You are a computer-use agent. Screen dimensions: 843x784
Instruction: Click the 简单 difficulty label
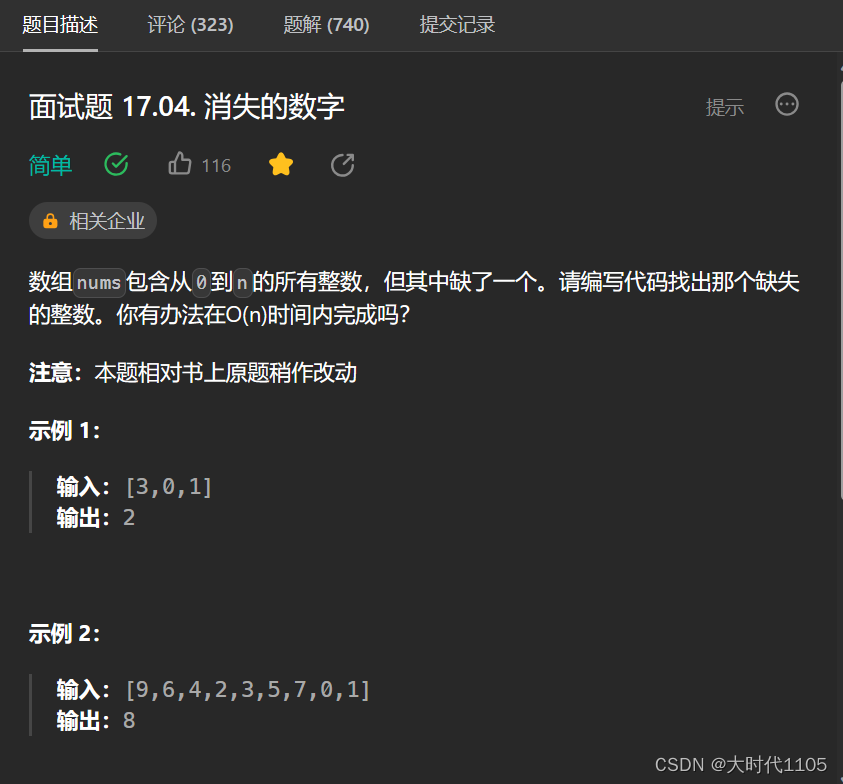[x=51, y=165]
